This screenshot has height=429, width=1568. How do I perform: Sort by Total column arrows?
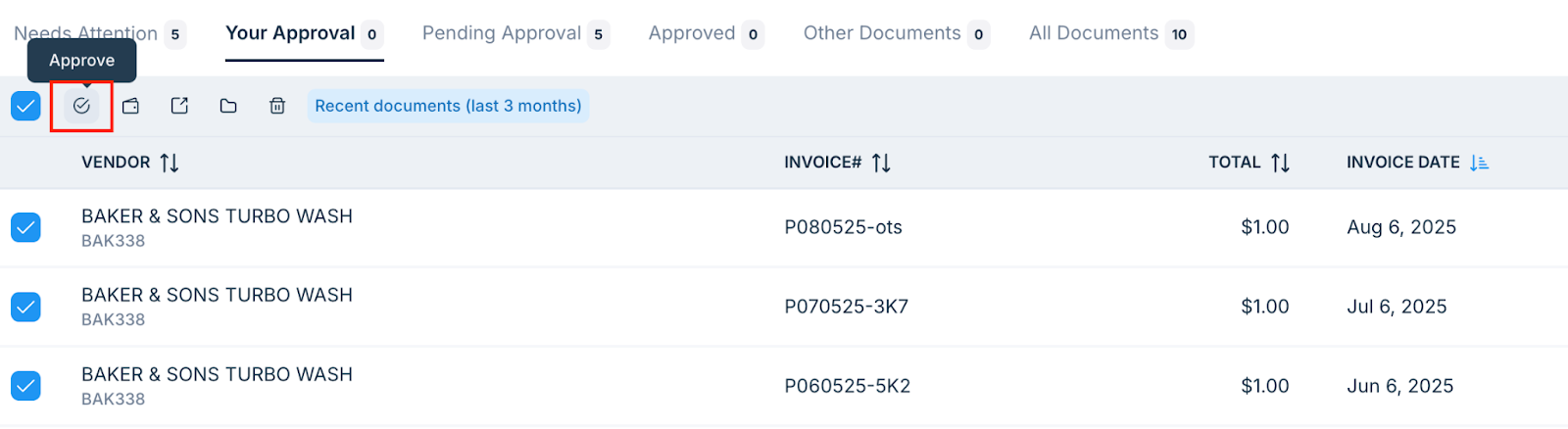(x=1280, y=163)
